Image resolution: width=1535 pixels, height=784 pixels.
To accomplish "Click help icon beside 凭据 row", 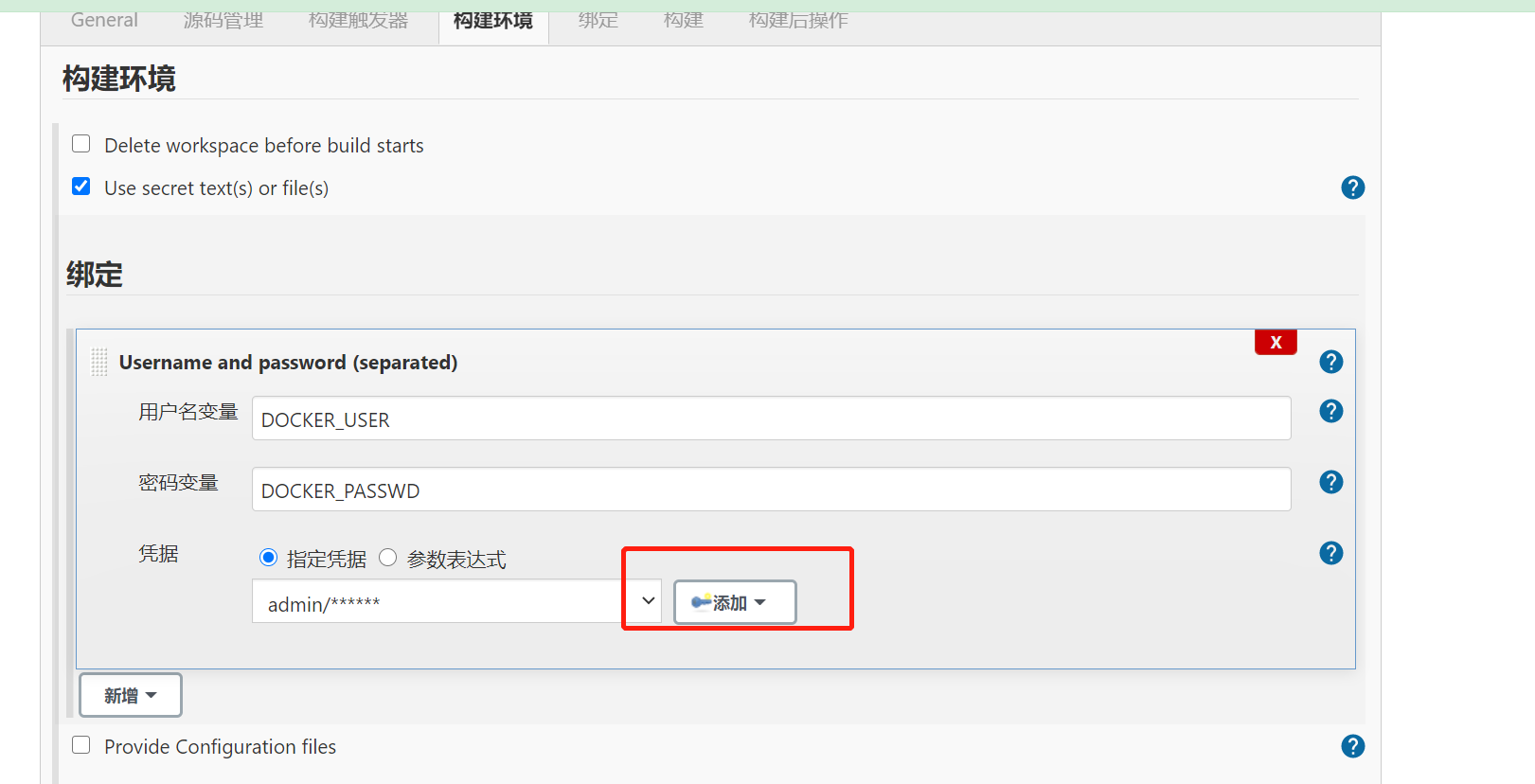I will 1330,553.
